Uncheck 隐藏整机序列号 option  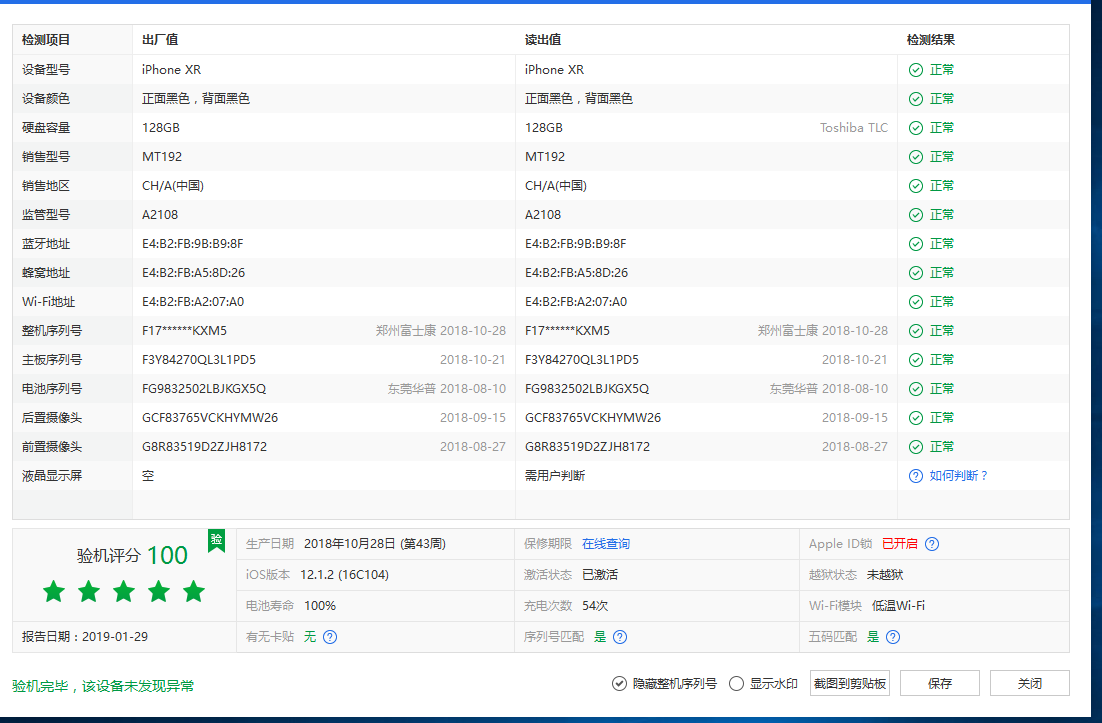[620, 684]
